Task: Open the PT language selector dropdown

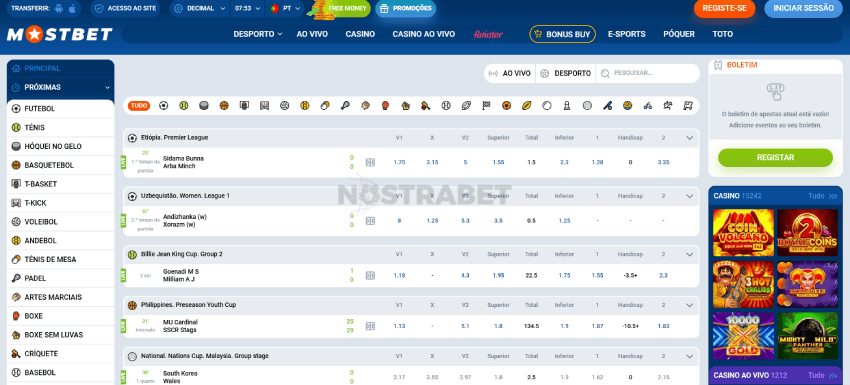Action: point(285,8)
